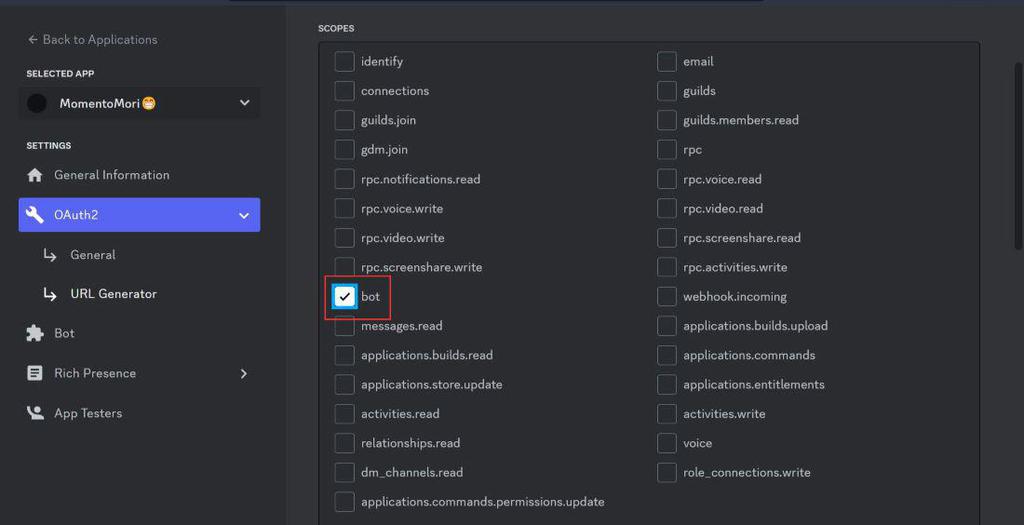Open the MomentoMori selected app dropdown
This screenshot has width=1024, height=525.
pos(244,103)
